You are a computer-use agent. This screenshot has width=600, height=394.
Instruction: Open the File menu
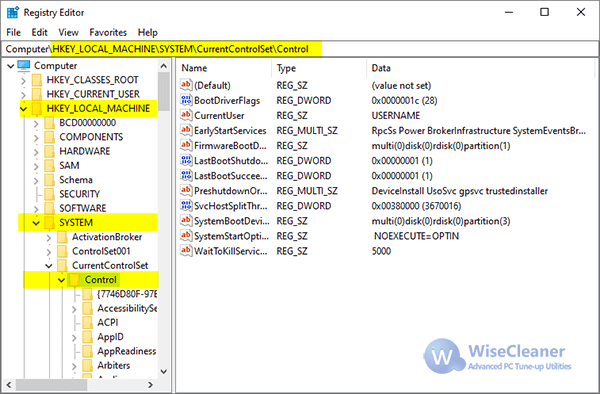[14, 33]
